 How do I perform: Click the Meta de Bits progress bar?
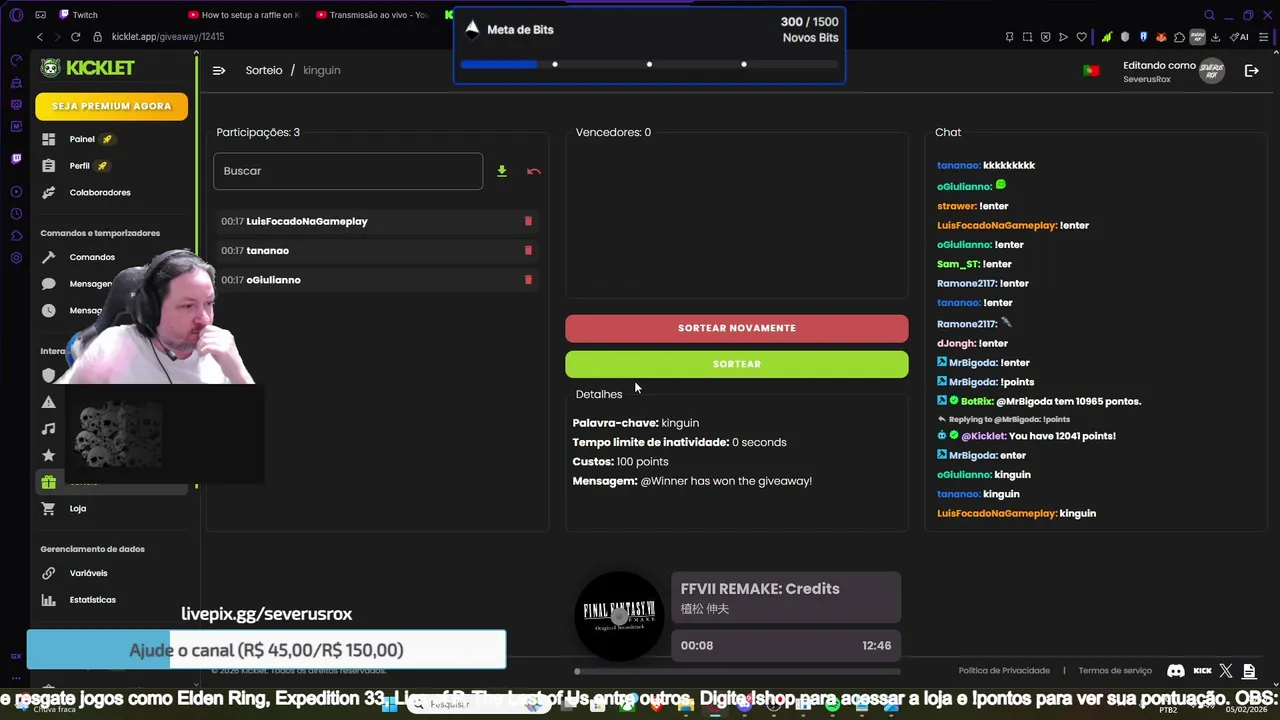point(649,64)
